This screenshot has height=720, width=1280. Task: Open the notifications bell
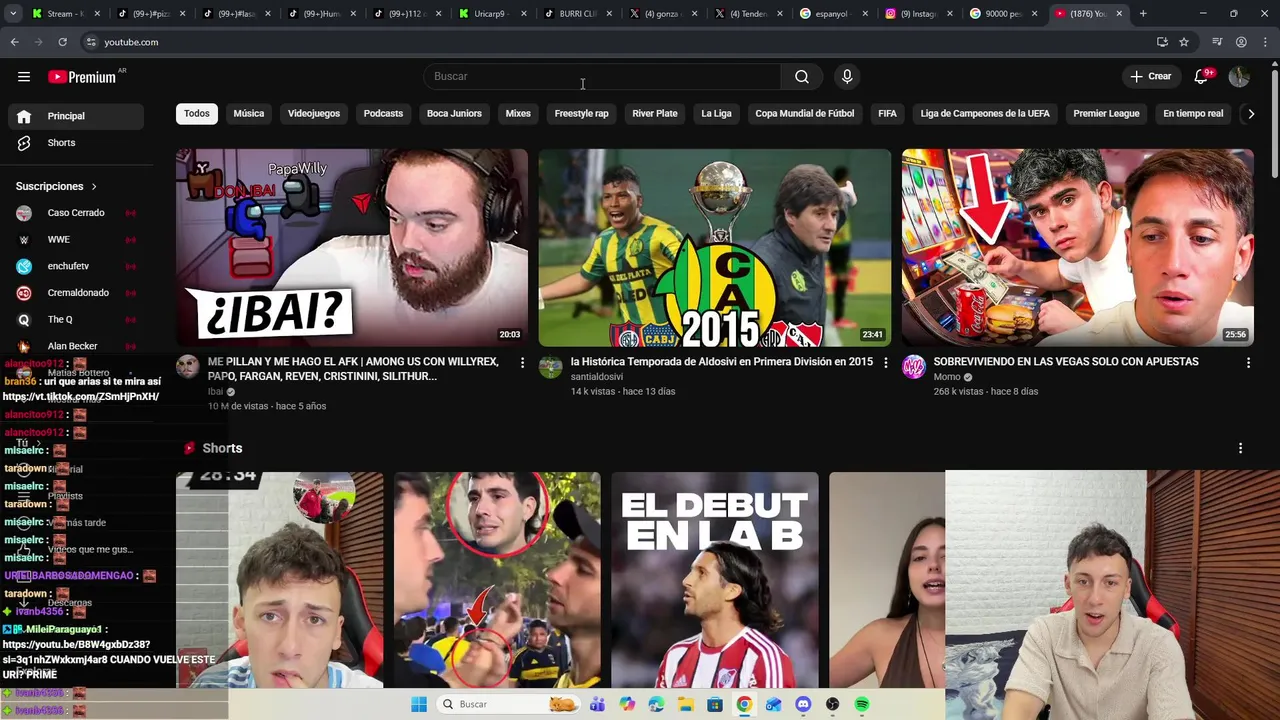click(x=1202, y=77)
